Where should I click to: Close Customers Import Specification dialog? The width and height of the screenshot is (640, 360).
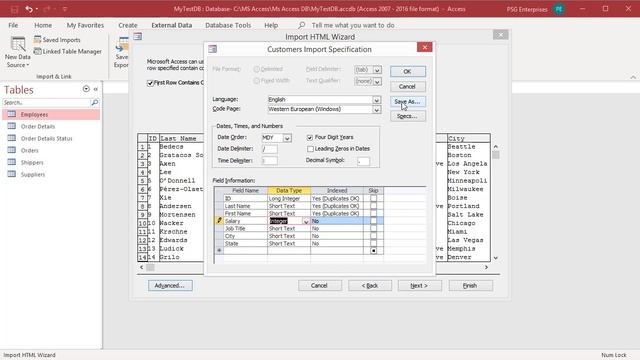tap(424, 47)
